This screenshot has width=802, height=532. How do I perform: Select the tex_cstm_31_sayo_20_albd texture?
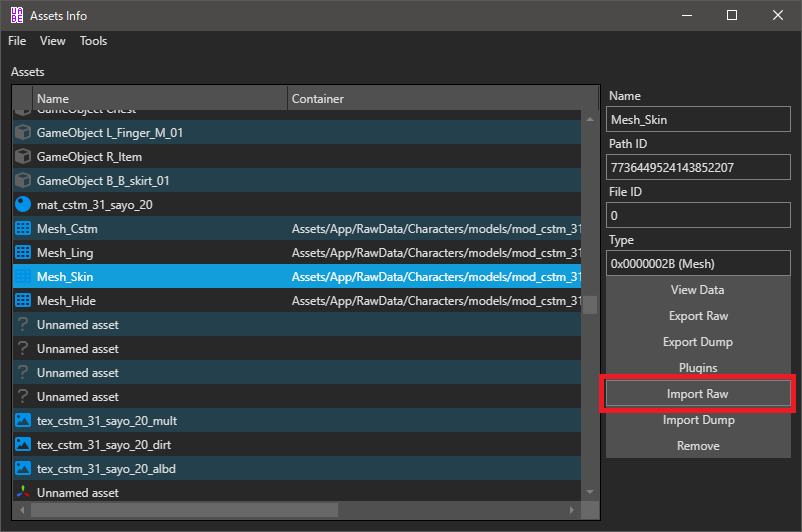(x=297, y=469)
